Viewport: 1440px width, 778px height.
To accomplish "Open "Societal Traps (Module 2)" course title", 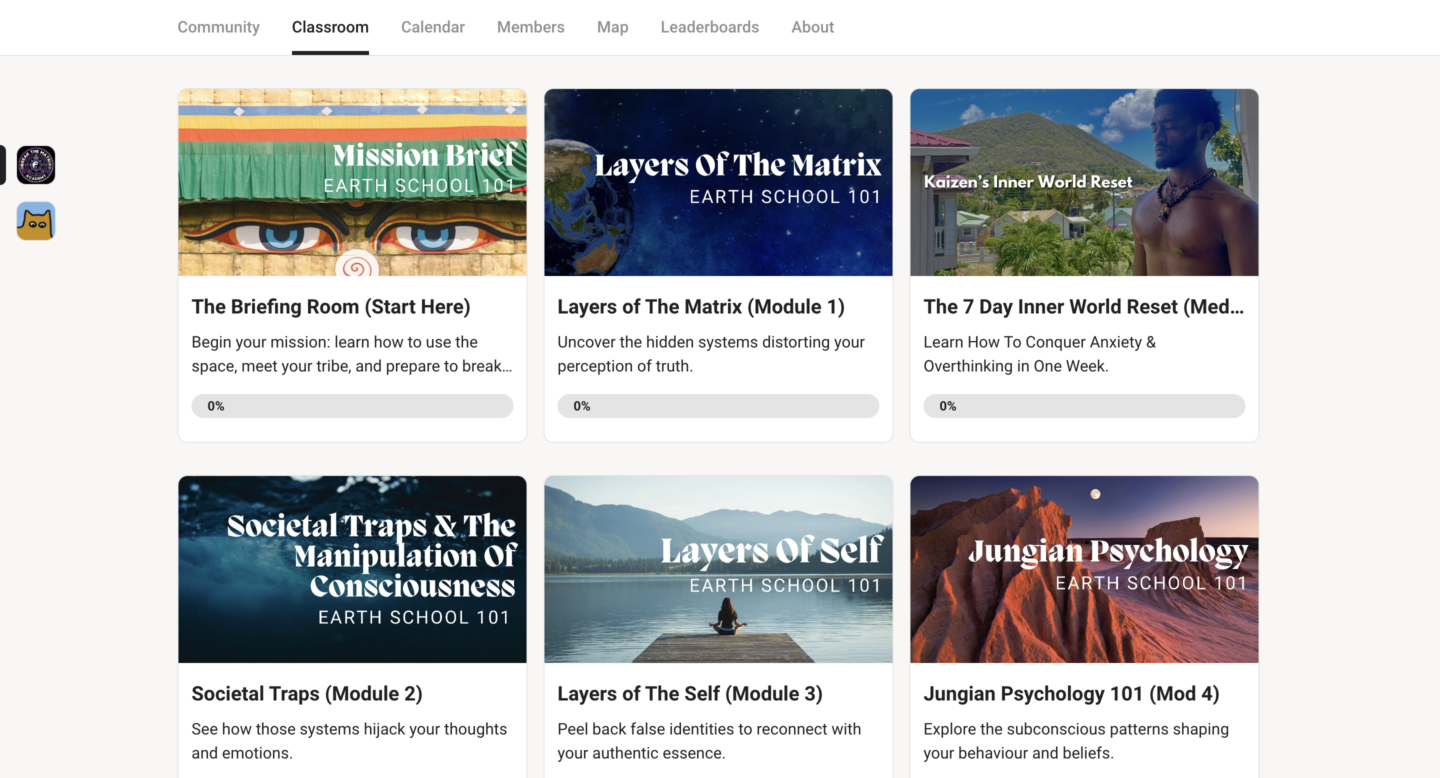I will [307, 694].
